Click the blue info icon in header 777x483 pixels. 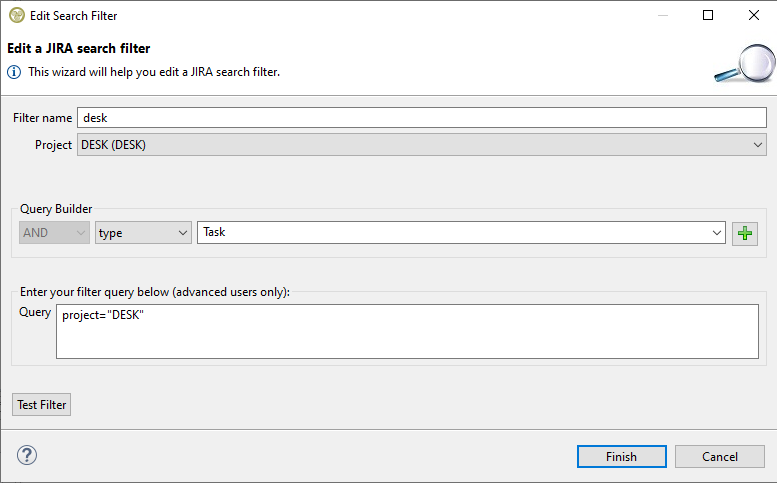coord(14,72)
